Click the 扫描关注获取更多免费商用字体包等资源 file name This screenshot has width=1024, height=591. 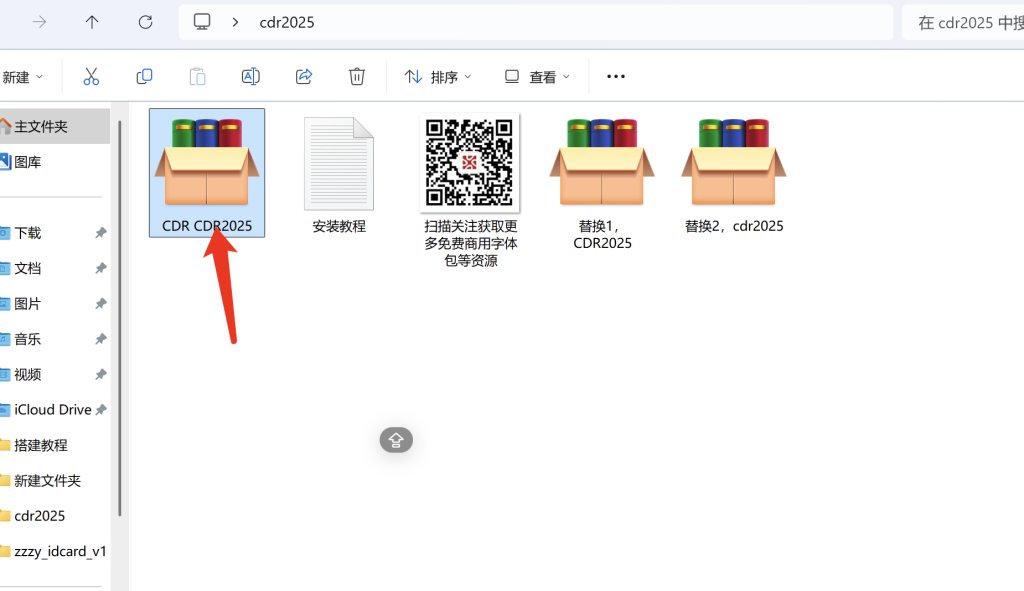[471, 244]
